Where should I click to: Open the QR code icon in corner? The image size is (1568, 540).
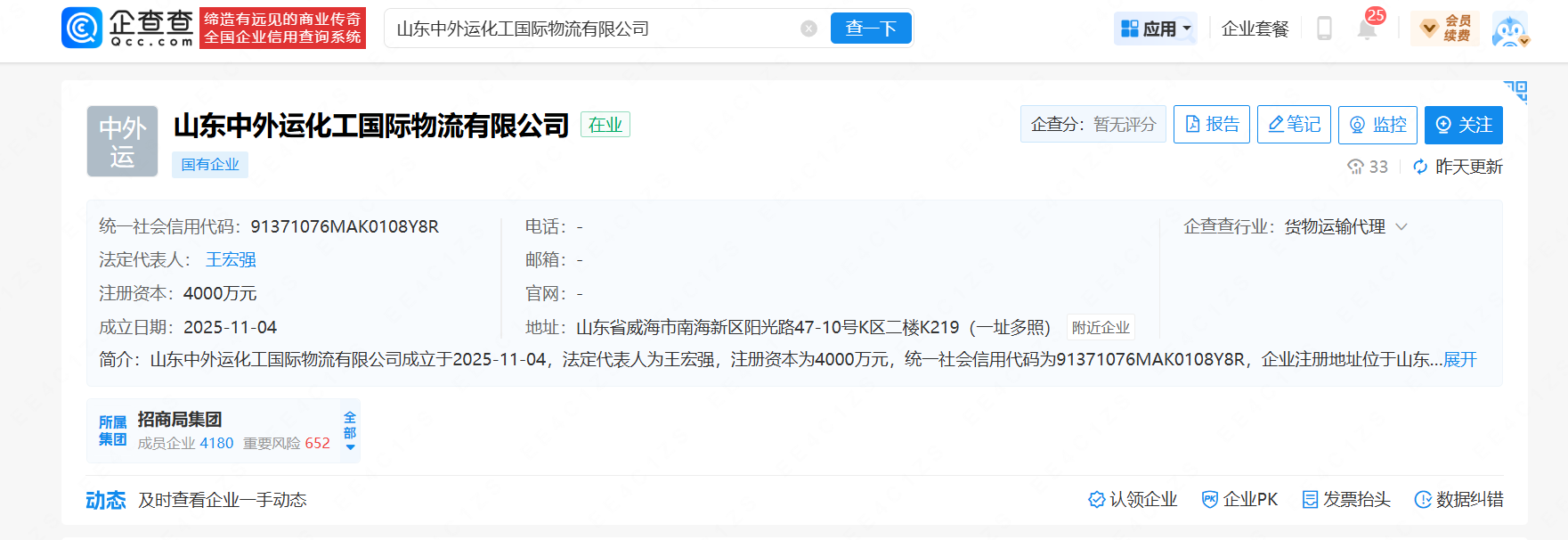click(x=1515, y=91)
